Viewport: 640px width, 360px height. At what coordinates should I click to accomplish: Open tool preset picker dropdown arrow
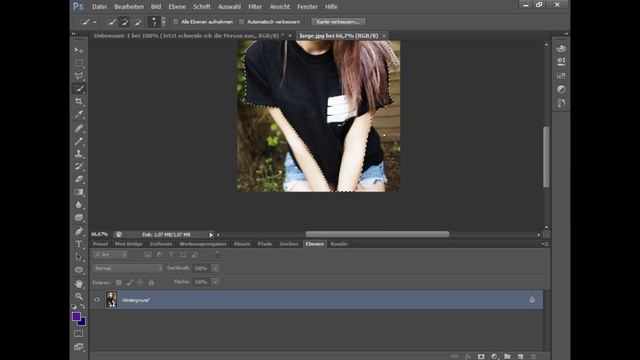click(x=95, y=22)
